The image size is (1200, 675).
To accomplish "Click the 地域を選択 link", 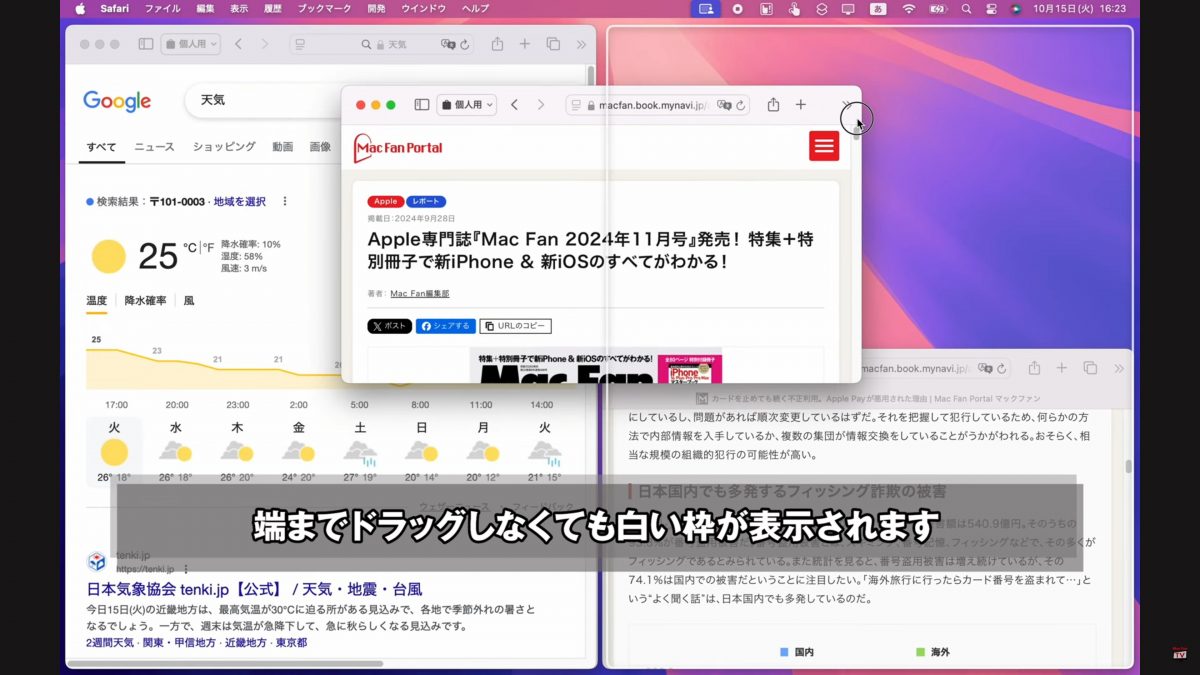I will (240, 201).
